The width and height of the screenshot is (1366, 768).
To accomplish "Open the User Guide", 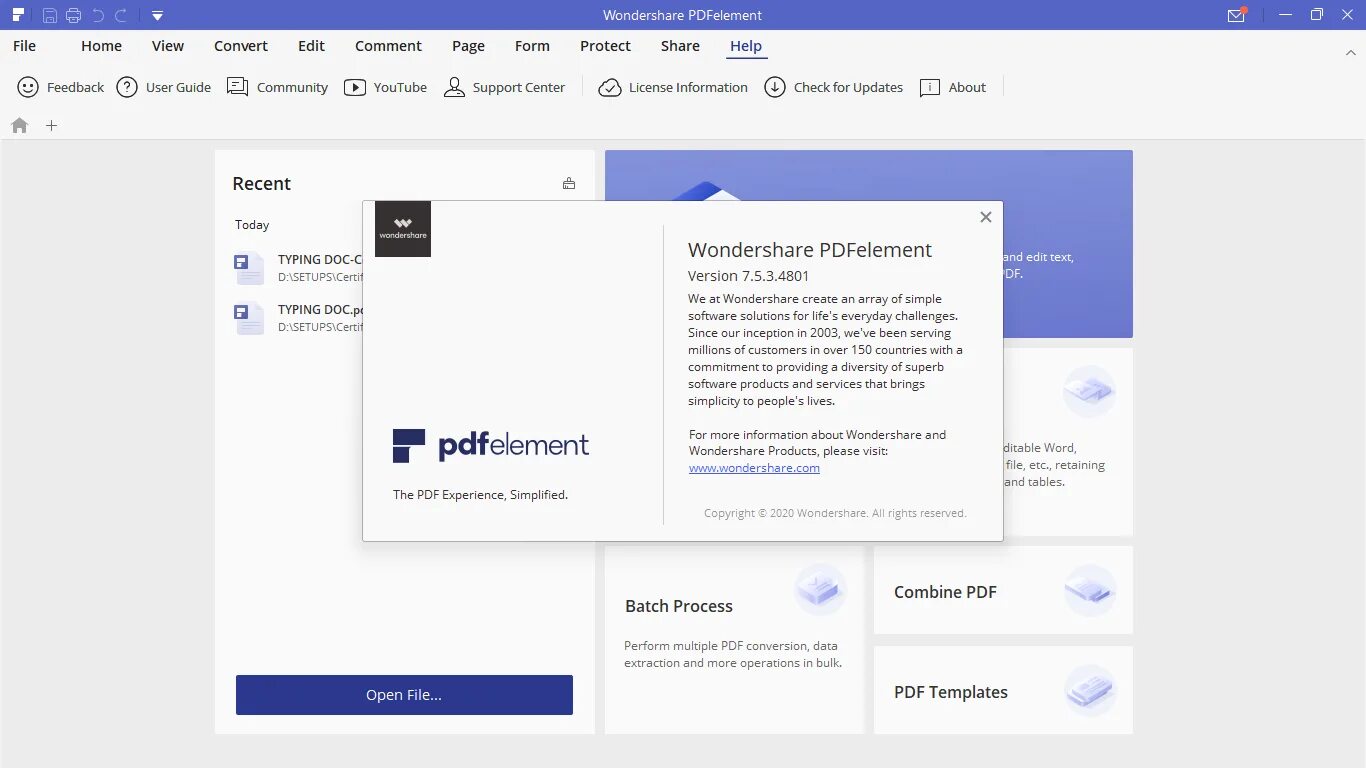I will pos(164,88).
